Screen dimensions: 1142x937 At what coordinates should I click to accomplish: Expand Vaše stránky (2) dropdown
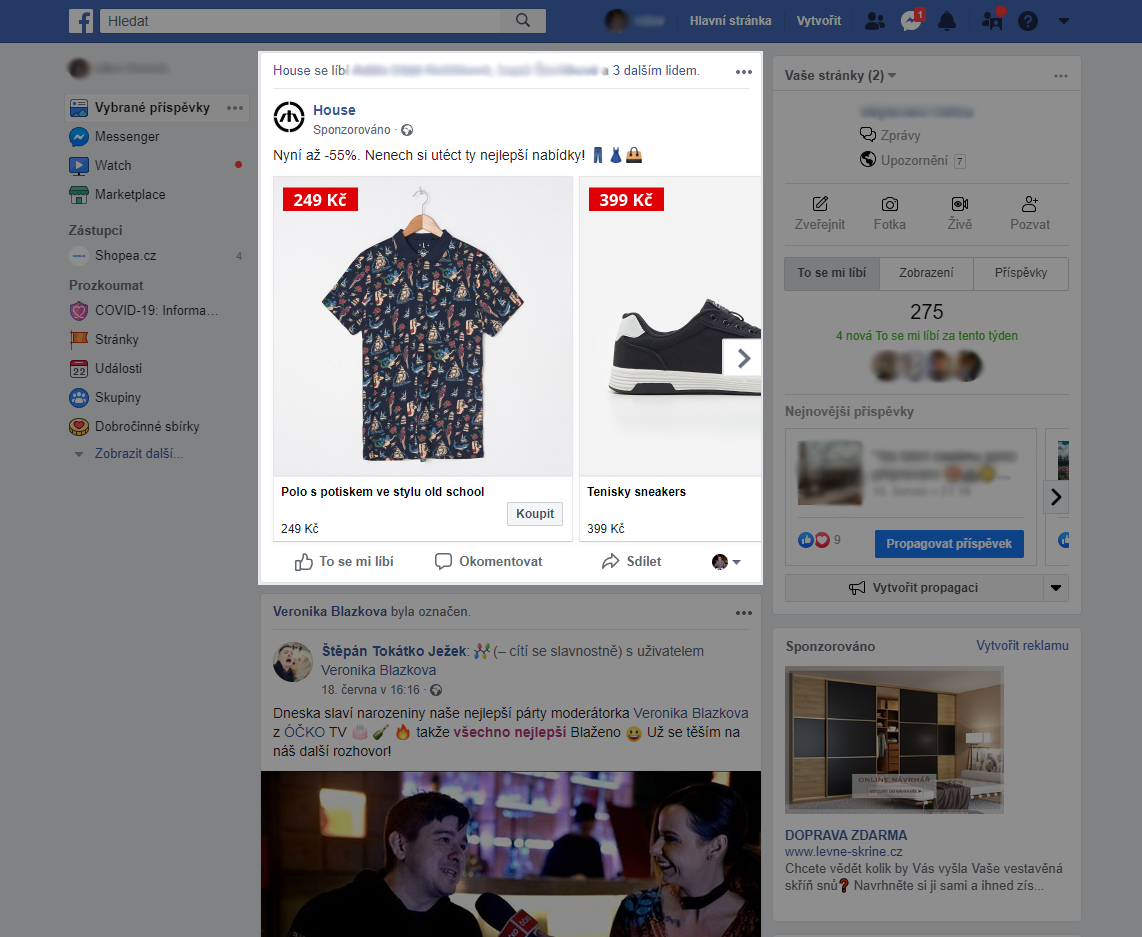tap(840, 75)
